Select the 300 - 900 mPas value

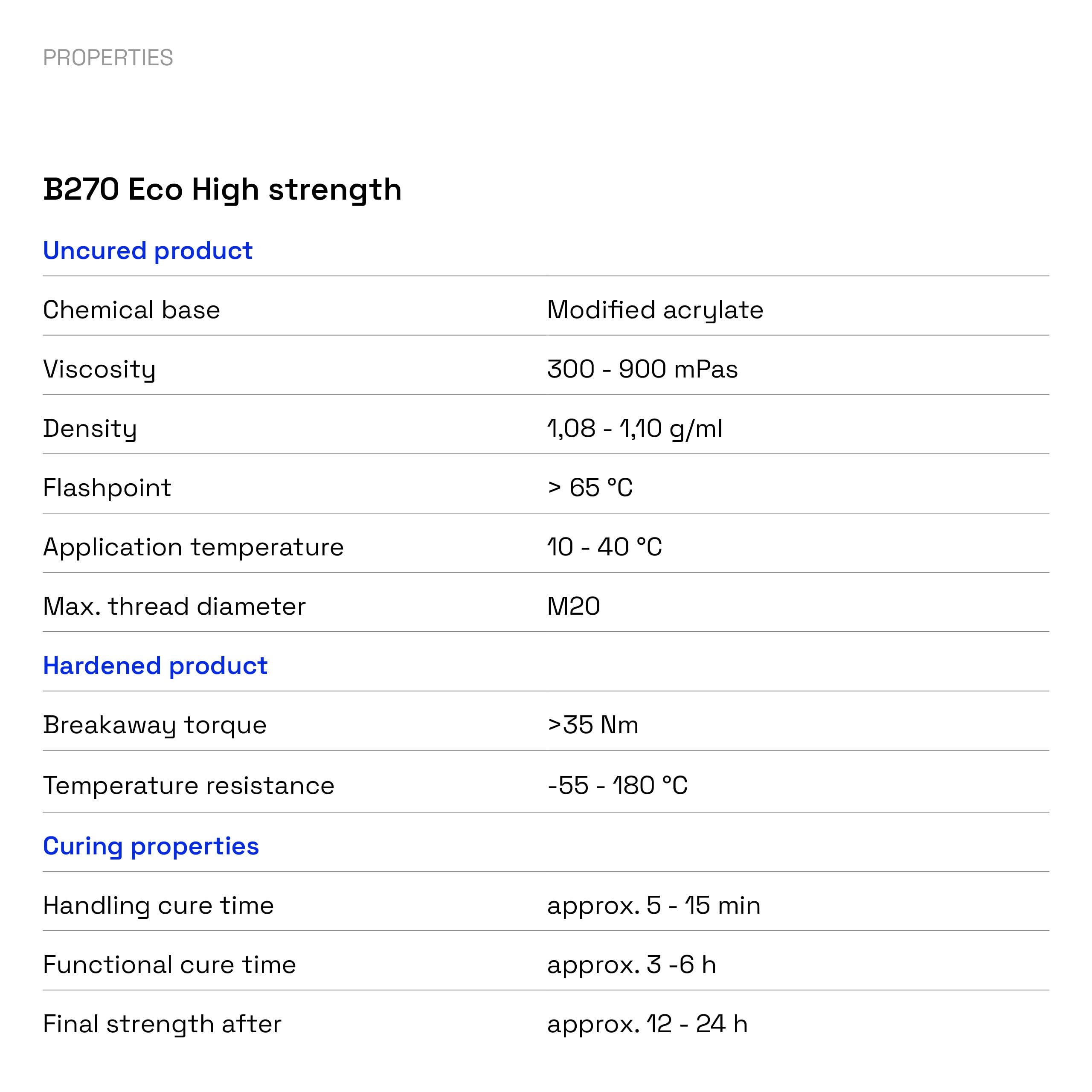click(x=642, y=369)
